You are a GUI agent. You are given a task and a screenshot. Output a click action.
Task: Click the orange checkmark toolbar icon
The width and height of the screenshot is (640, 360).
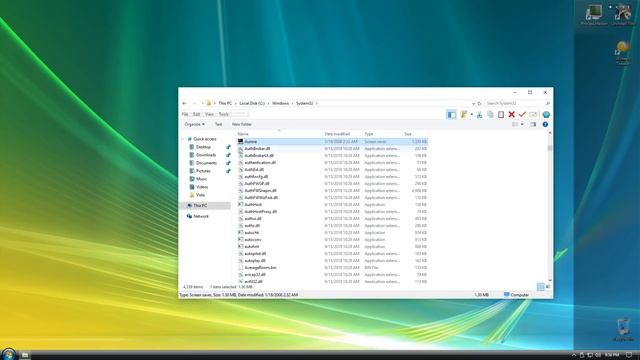[522, 115]
